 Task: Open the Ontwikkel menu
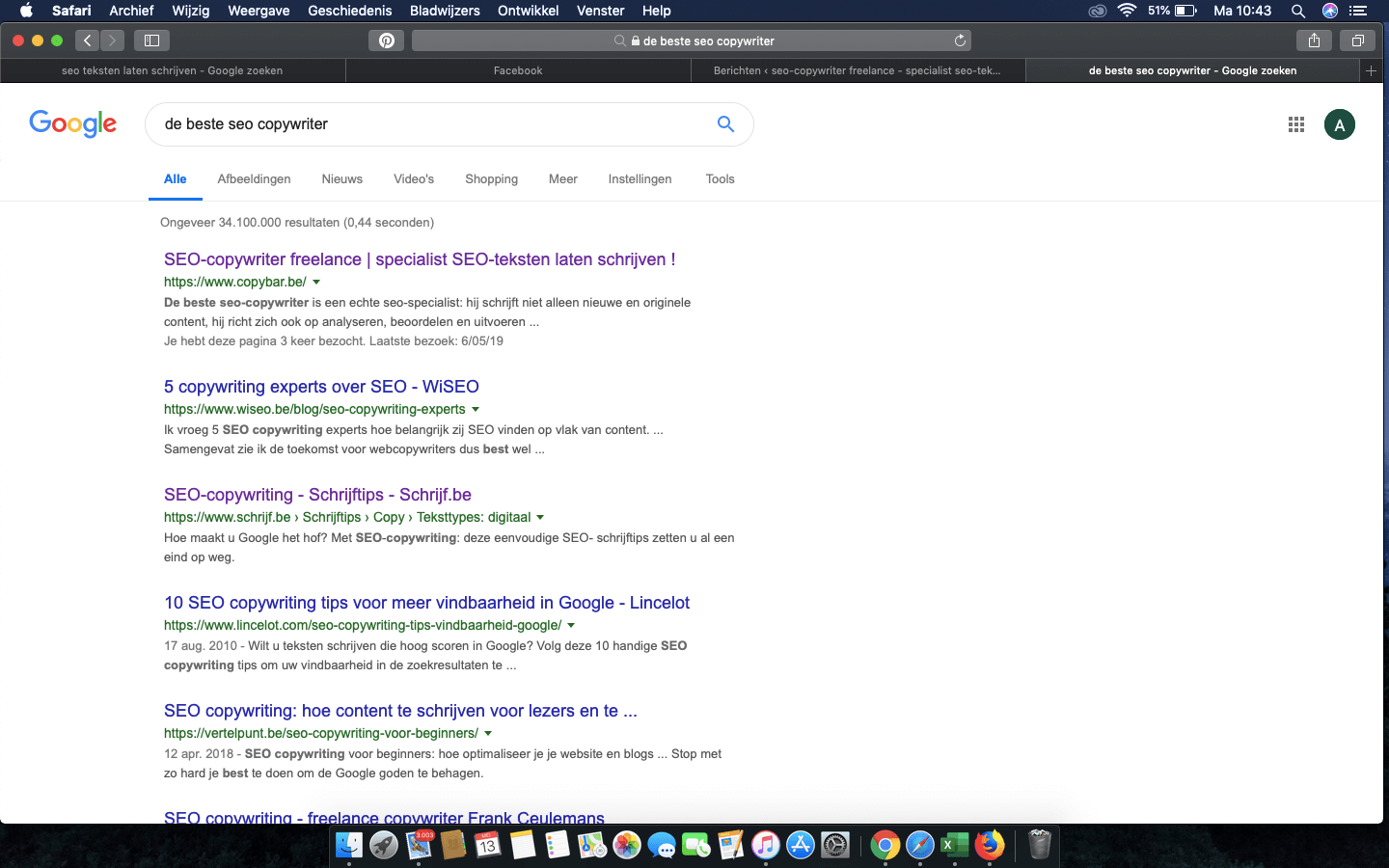[528, 11]
